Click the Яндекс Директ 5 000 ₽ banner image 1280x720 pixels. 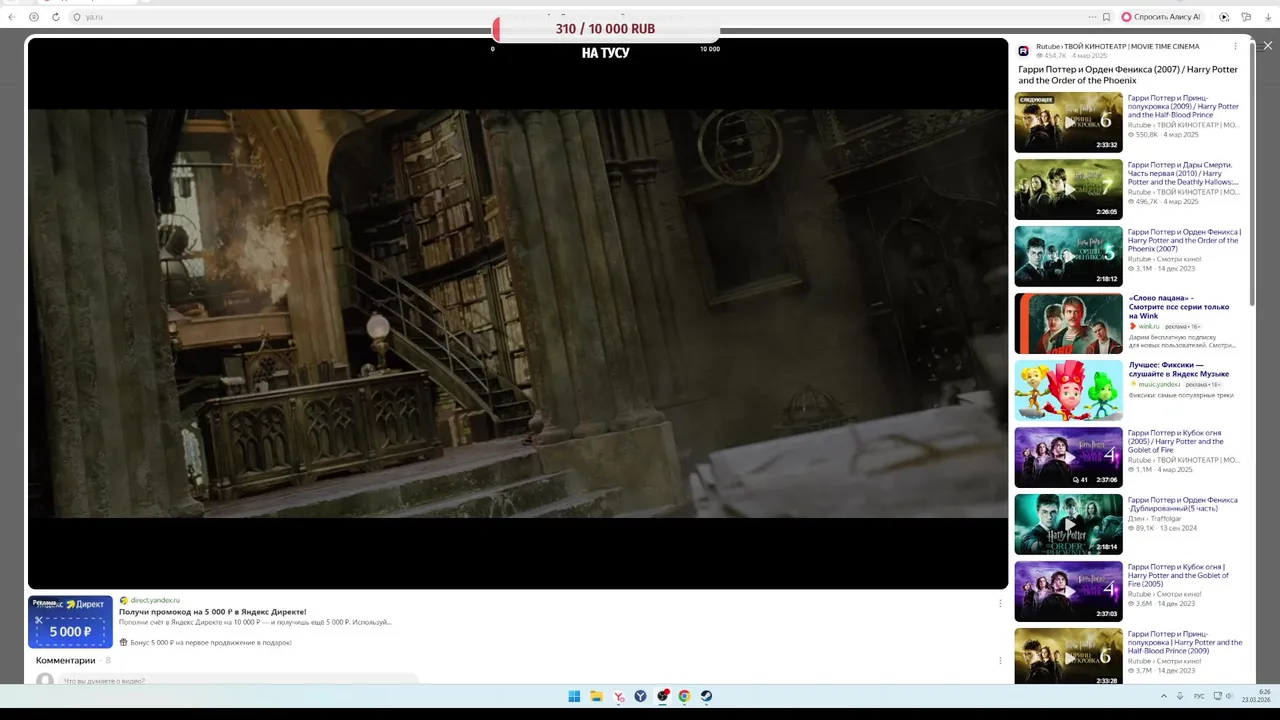(x=70, y=622)
